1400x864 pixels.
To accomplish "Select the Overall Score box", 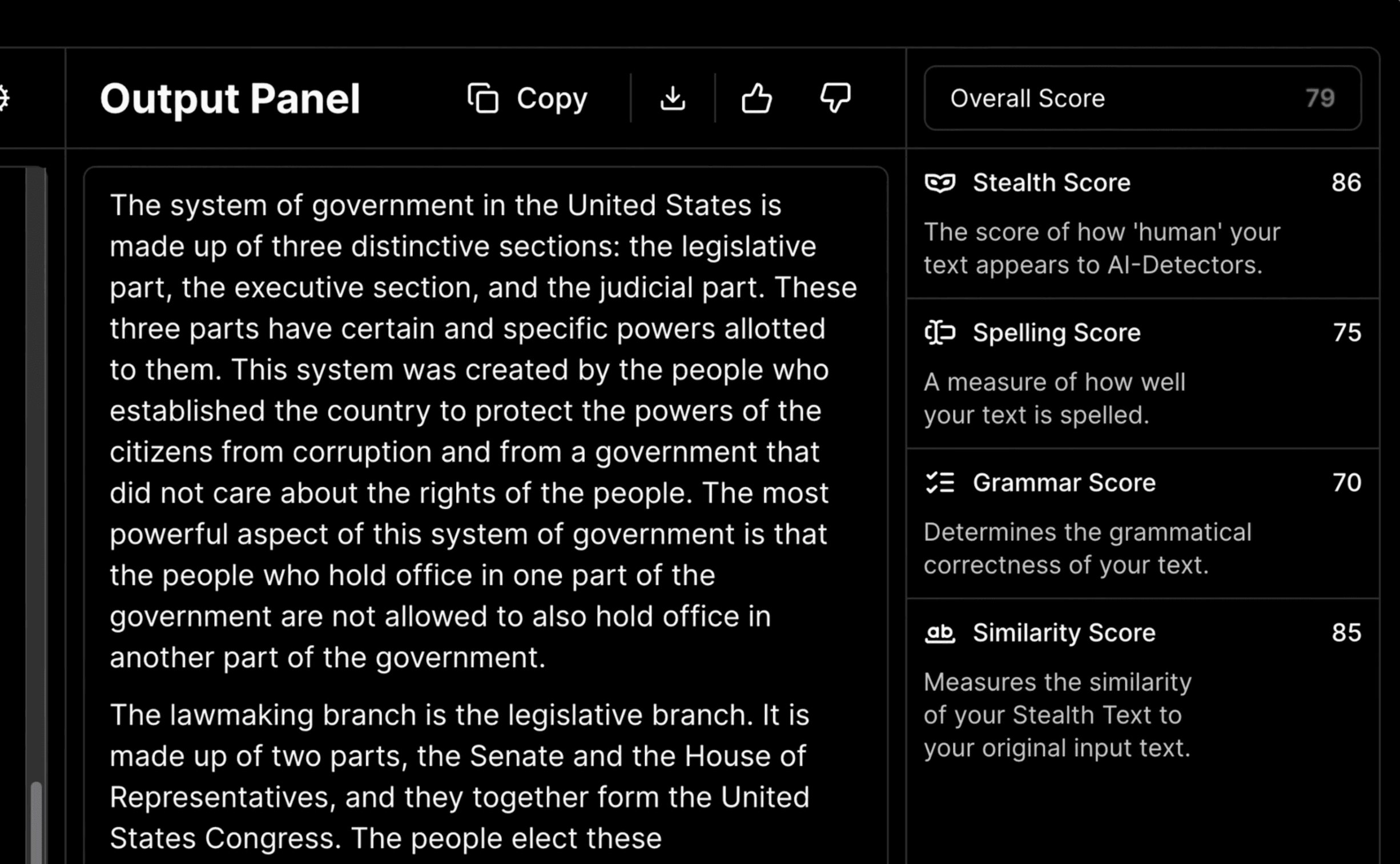I will pos(1142,98).
